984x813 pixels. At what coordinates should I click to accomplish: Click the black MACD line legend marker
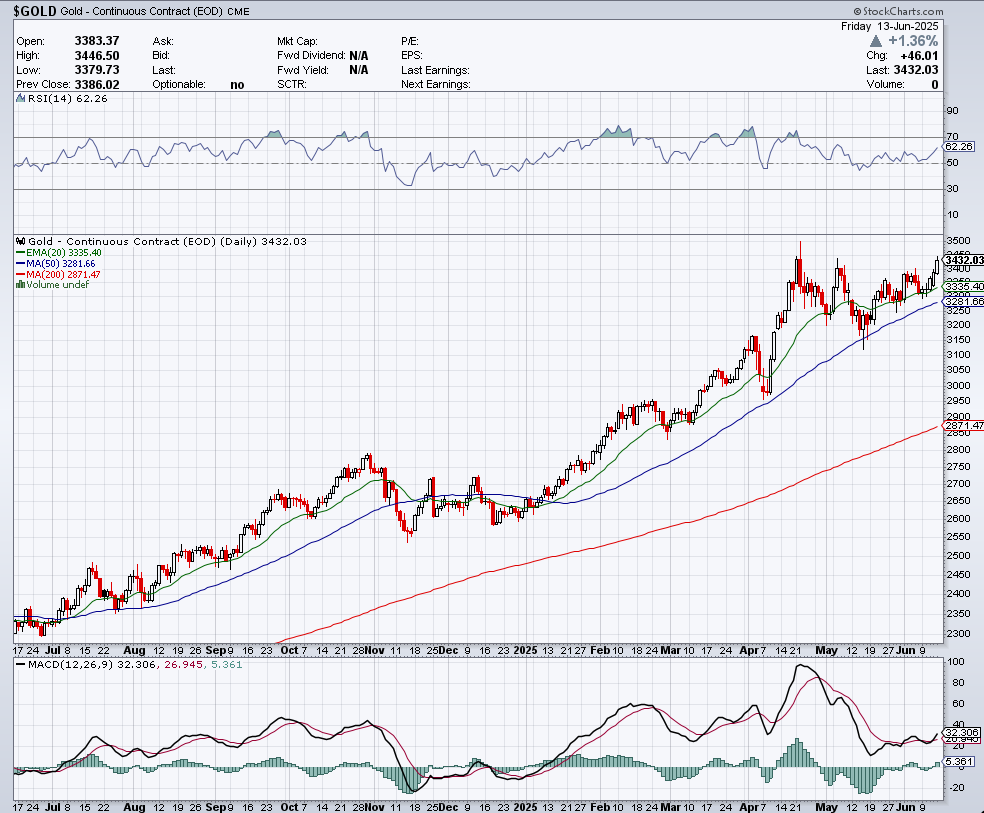tap(21, 666)
